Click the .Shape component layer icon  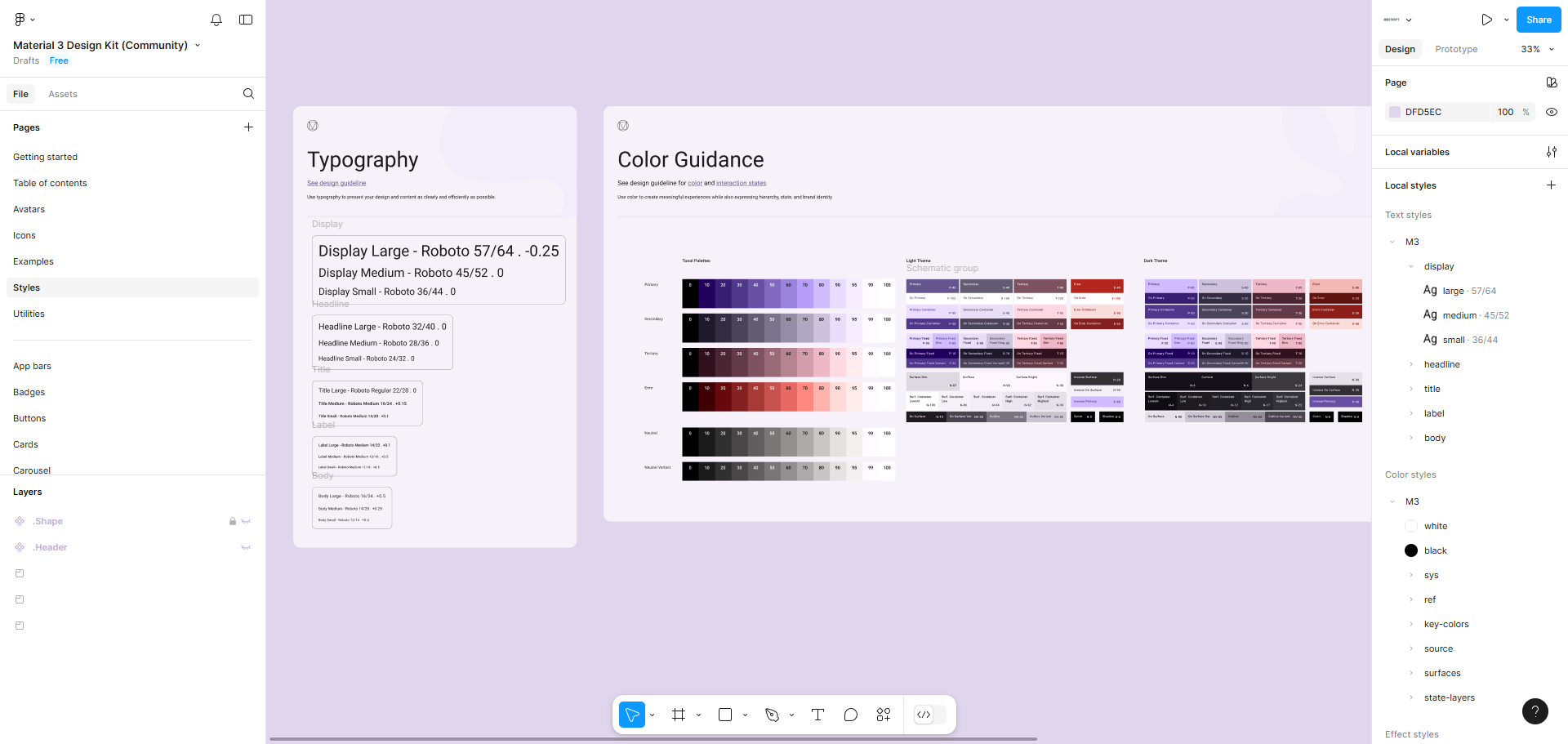coord(20,521)
